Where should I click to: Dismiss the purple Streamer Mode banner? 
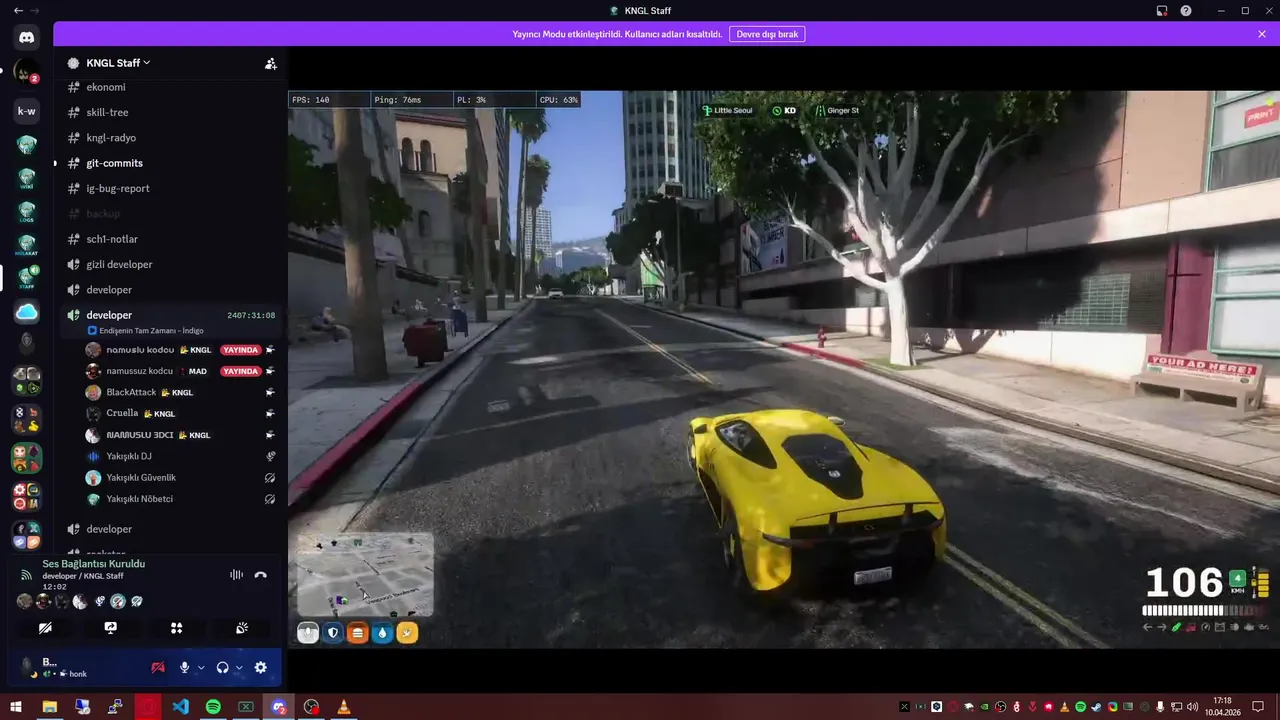point(1262,34)
